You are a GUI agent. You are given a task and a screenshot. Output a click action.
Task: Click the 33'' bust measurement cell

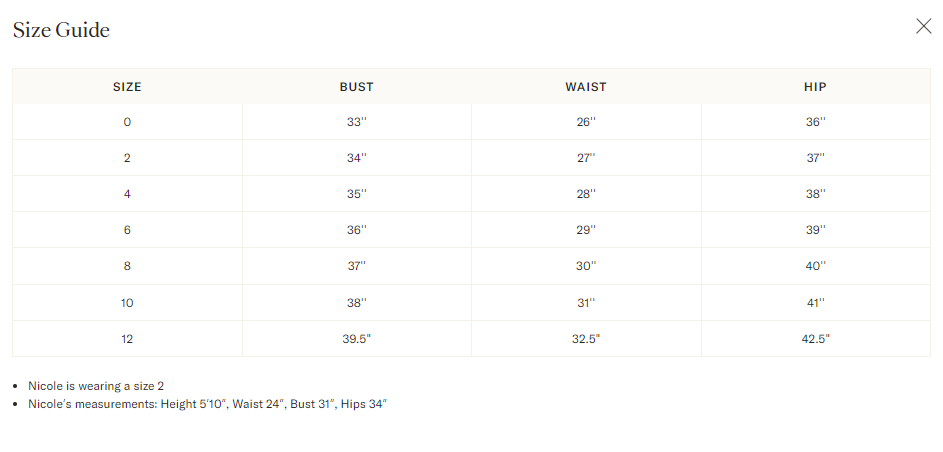tap(356, 122)
